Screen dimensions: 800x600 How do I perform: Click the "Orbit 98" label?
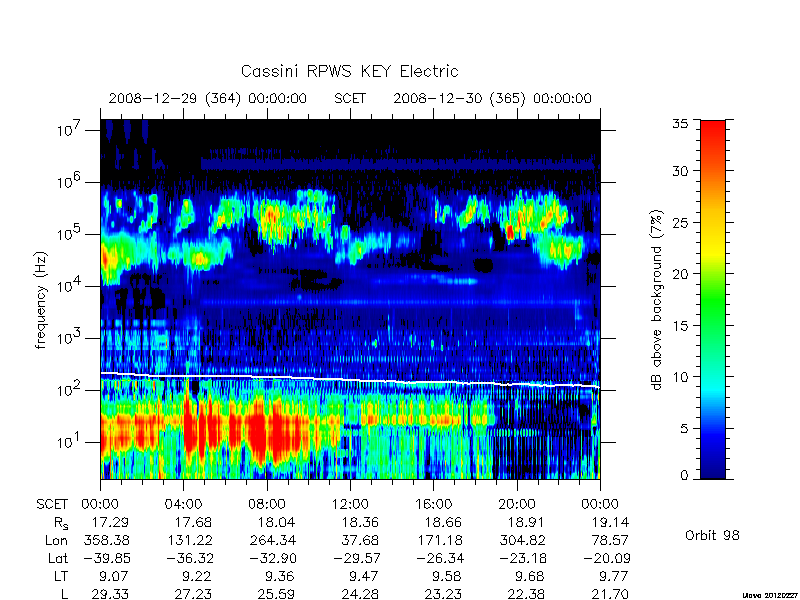pos(712,535)
